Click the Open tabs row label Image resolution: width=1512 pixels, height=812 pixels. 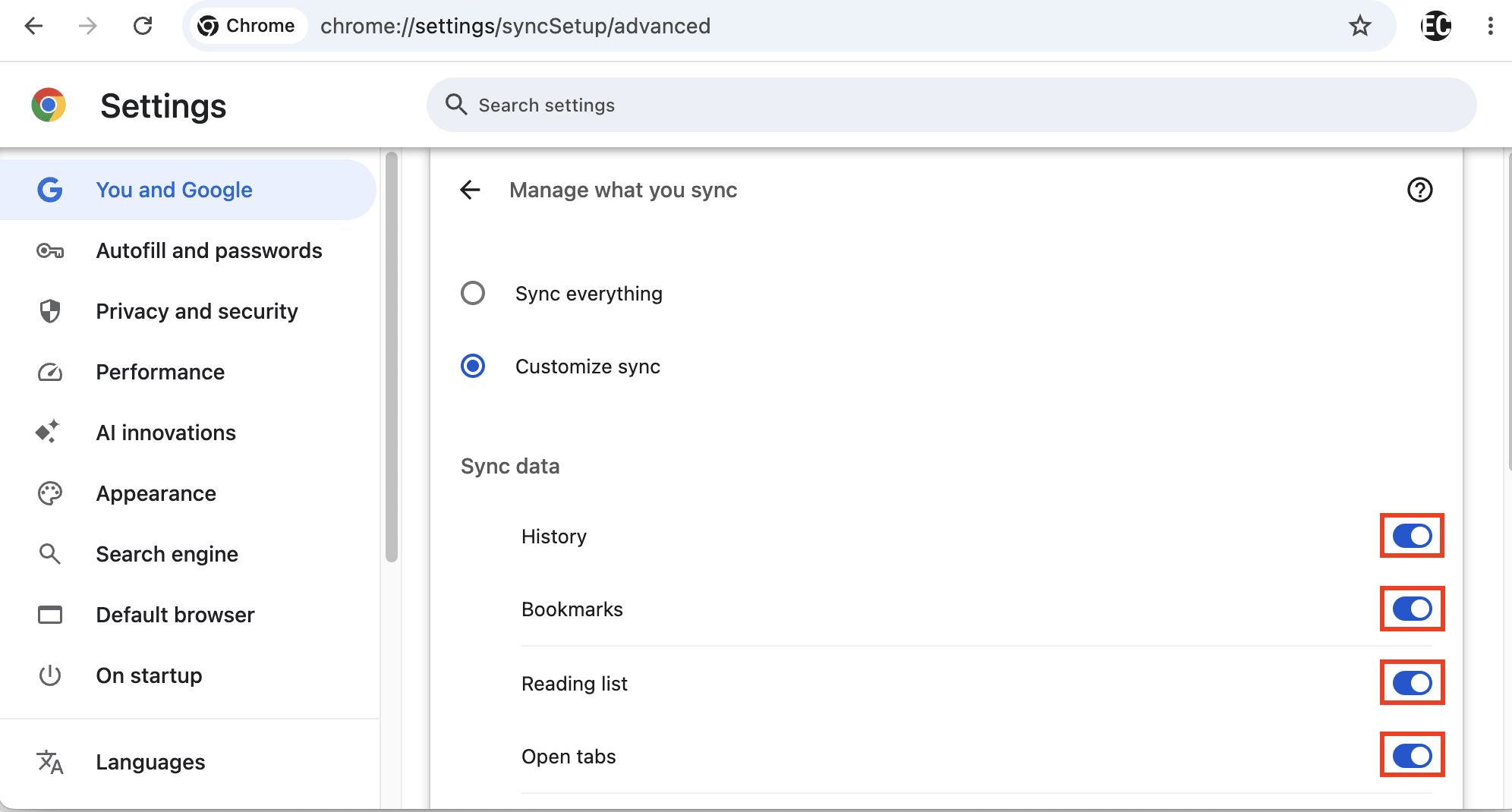569,757
